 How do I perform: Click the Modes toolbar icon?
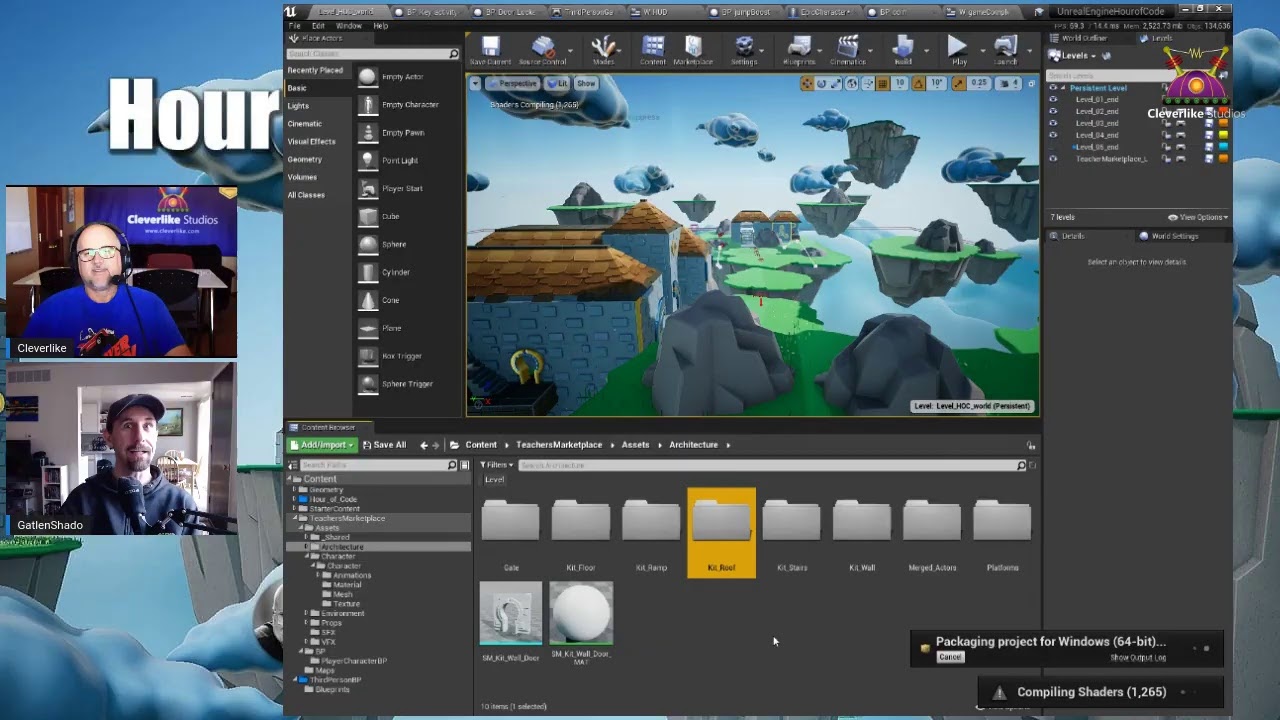(x=603, y=47)
